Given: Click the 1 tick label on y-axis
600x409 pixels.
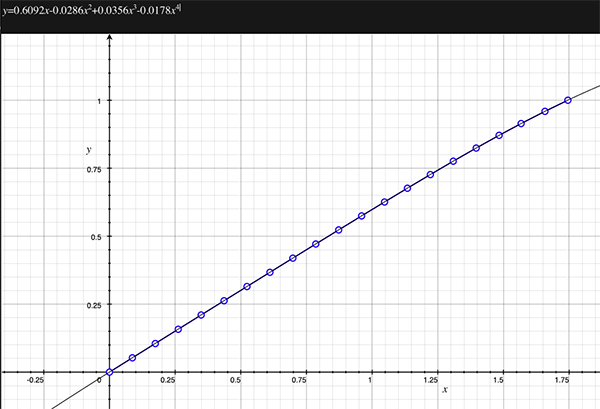Looking at the screenshot, I should [98, 101].
